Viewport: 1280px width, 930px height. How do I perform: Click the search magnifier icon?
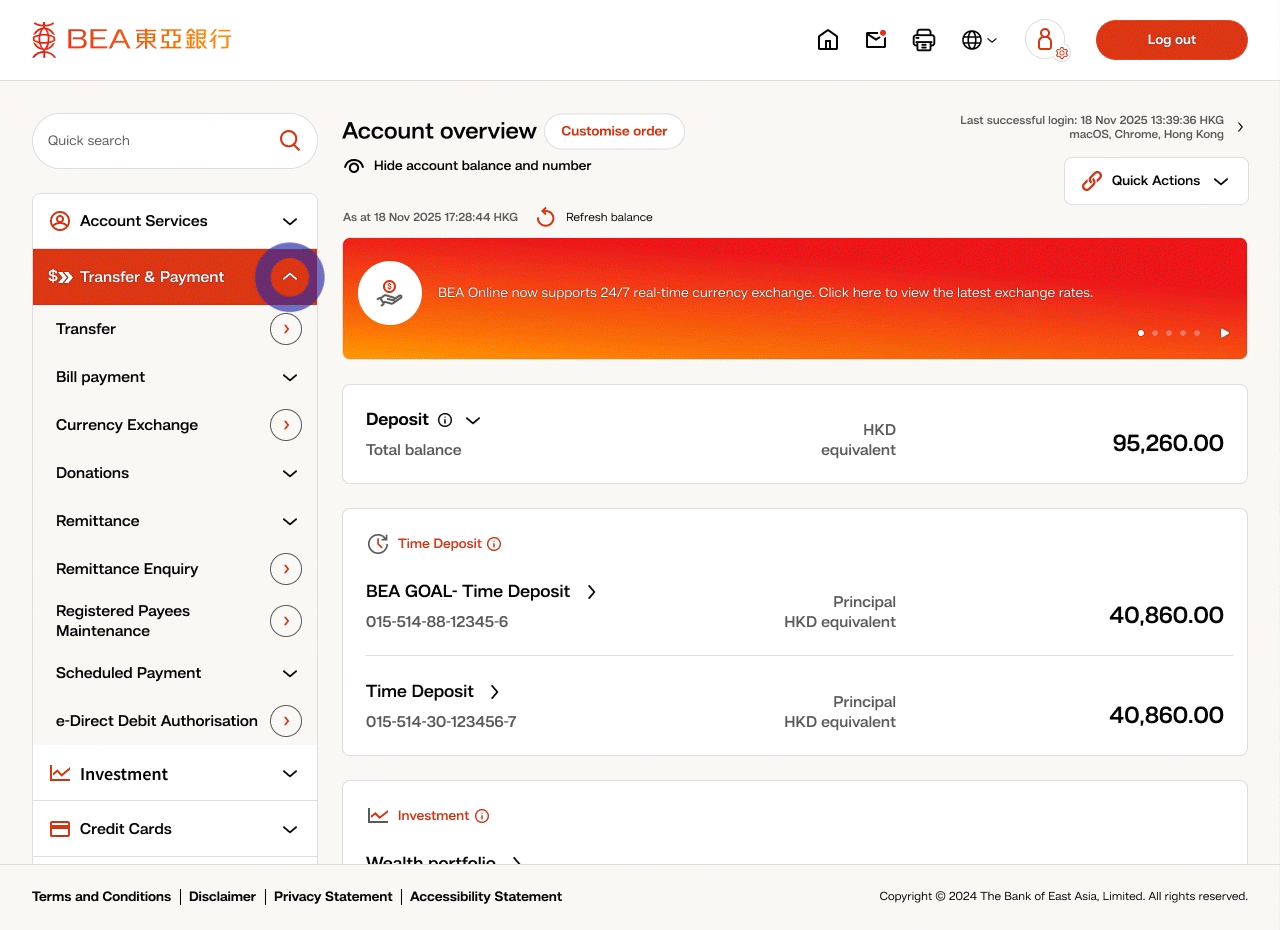point(290,141)
